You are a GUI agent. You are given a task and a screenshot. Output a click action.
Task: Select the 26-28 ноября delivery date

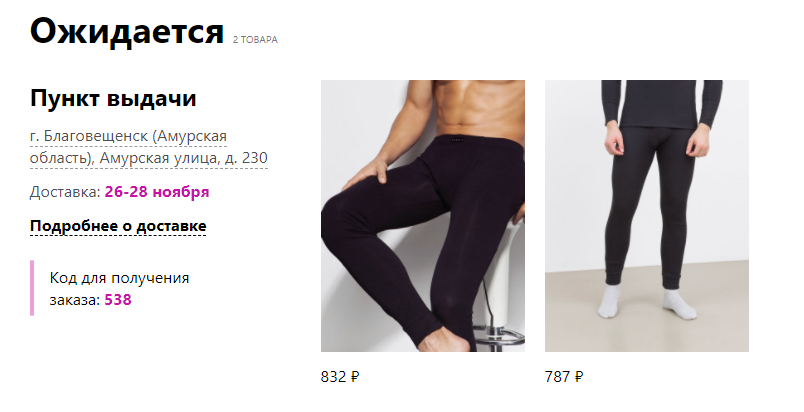coord(157,192)
